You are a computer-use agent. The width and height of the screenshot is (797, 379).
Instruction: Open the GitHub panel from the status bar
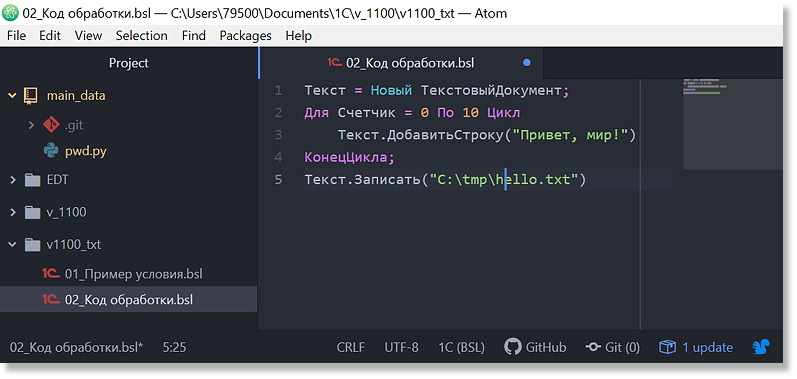[x=535, y=348]
